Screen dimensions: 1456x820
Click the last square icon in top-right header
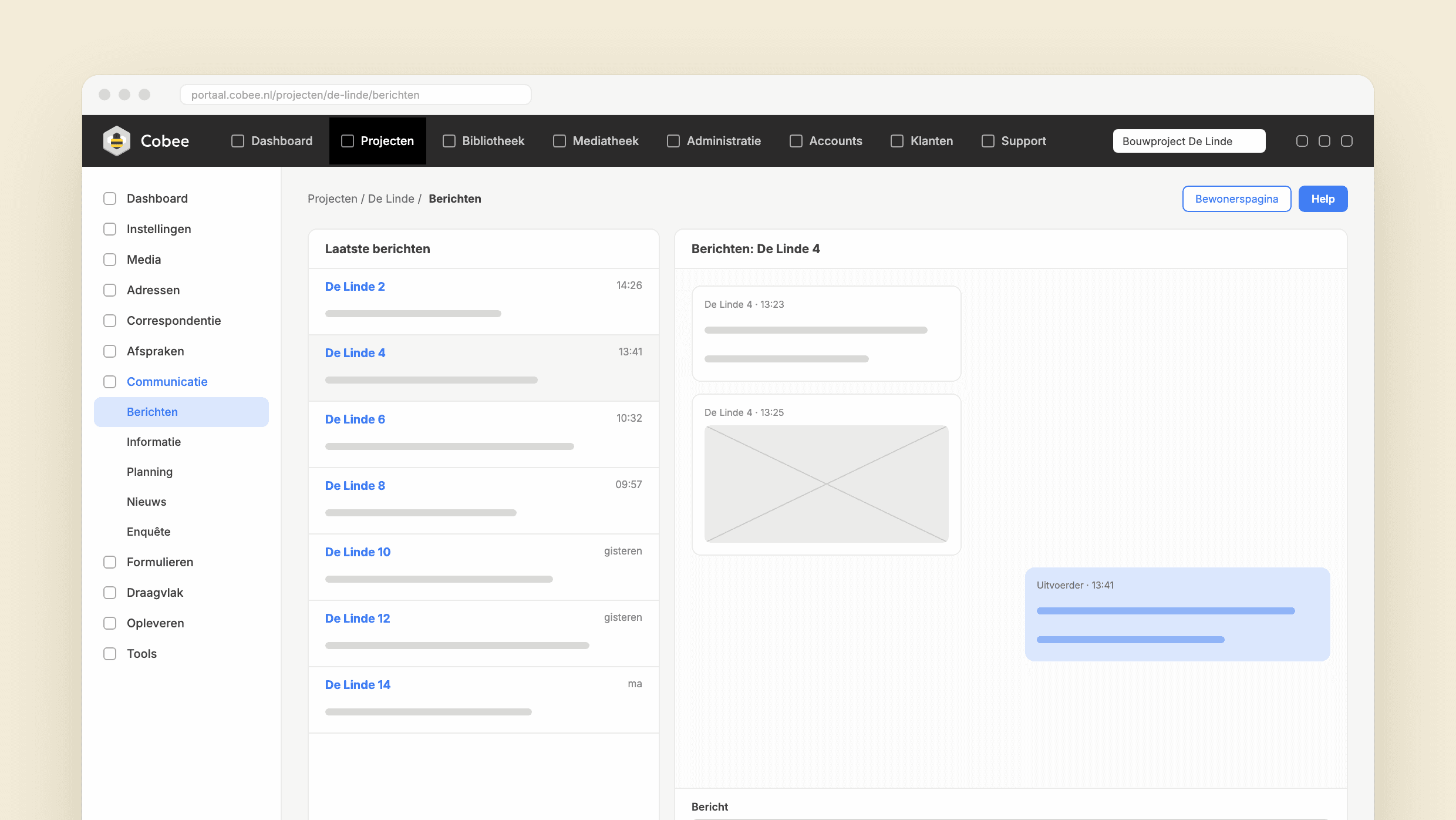pyautogui.click(x=1347, y=141)
